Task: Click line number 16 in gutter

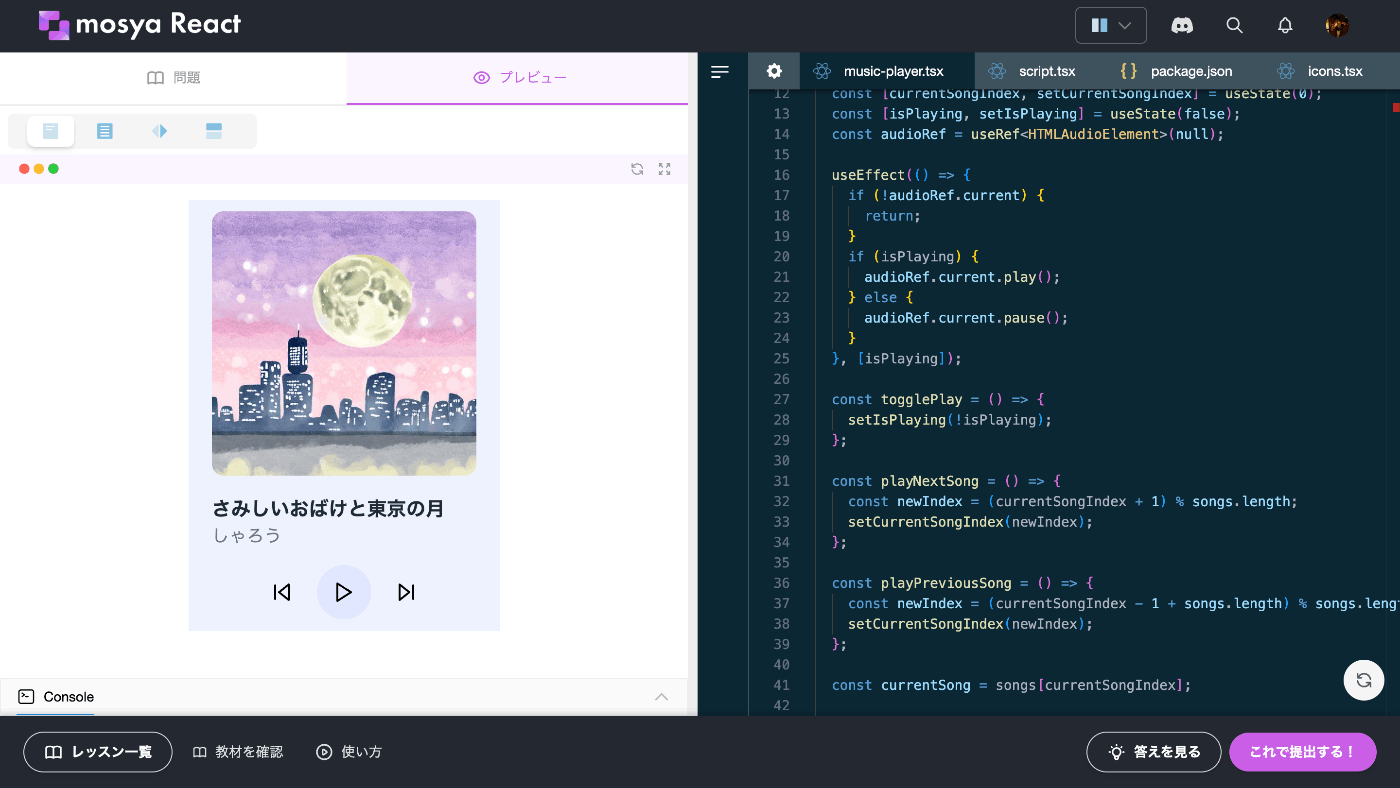Action: [x=781, y=175]
